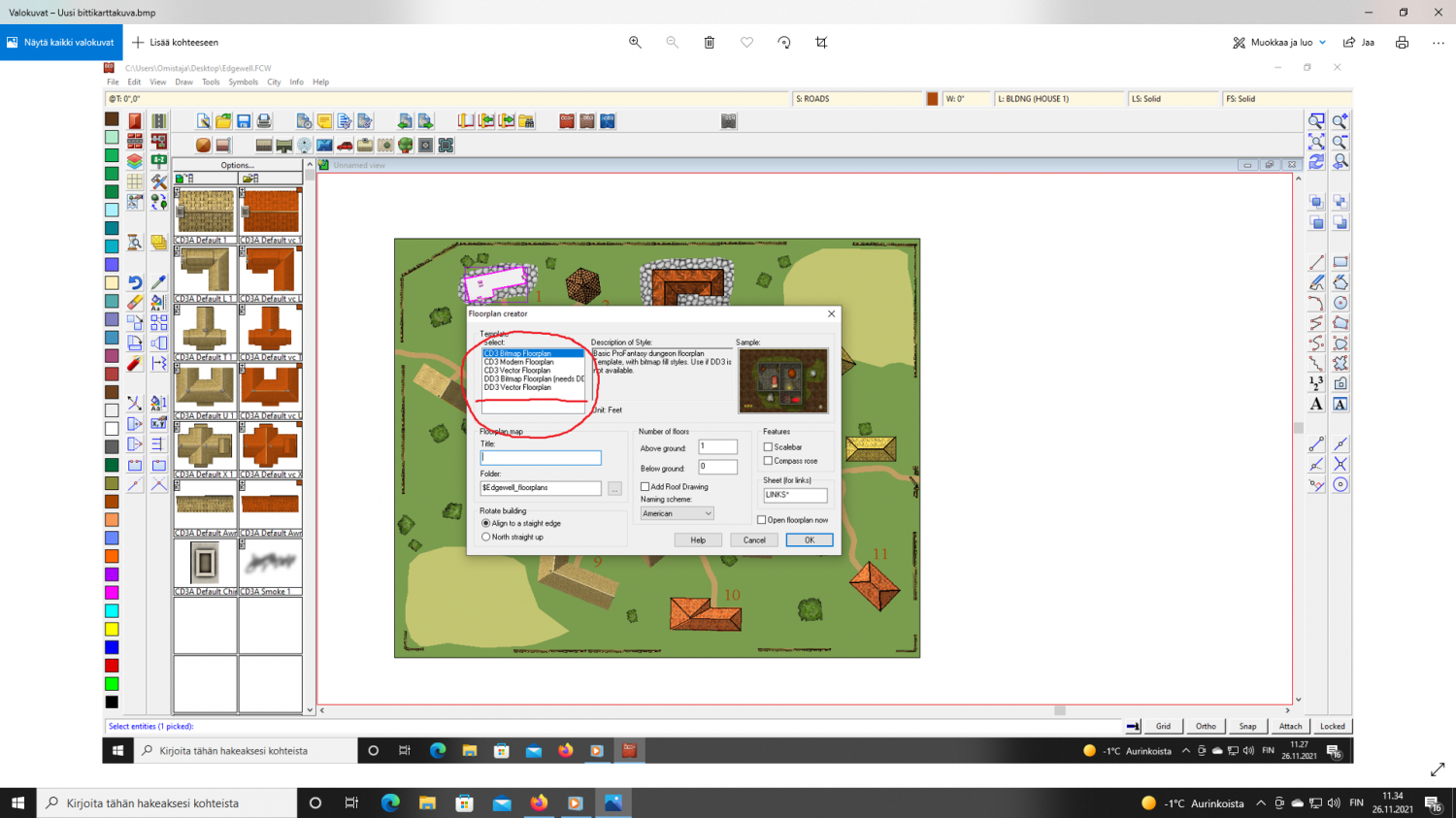
Task: Click Help in Floorplan creator dialog
Action: point(698,540)
